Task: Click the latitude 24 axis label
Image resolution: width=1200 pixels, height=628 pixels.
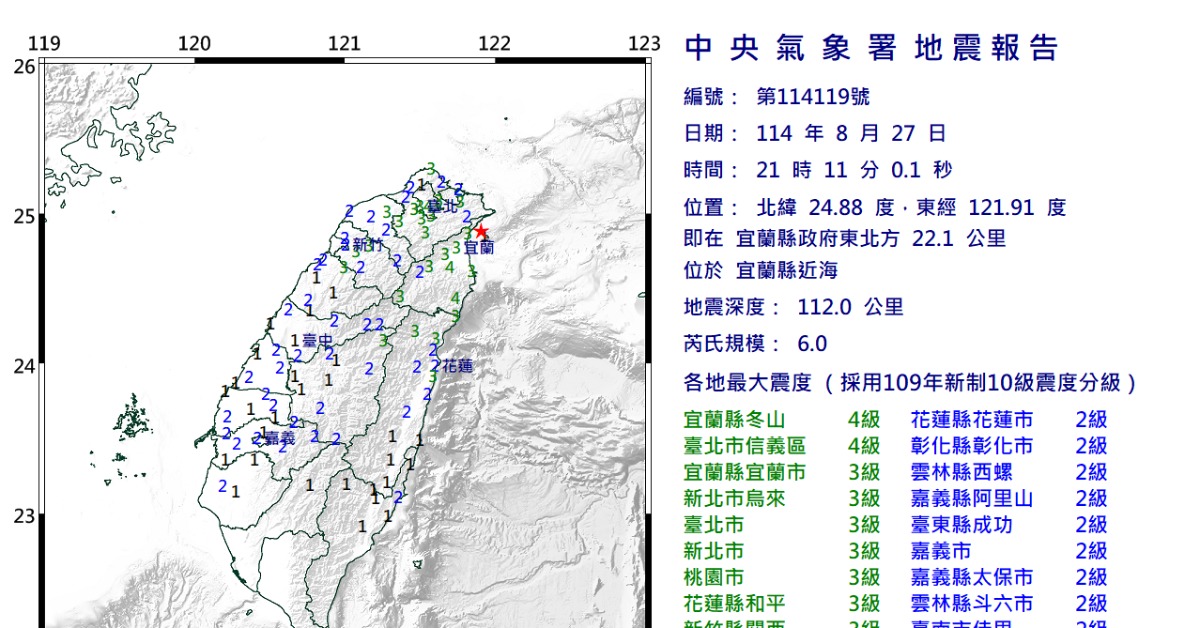Action: (24, 366)
